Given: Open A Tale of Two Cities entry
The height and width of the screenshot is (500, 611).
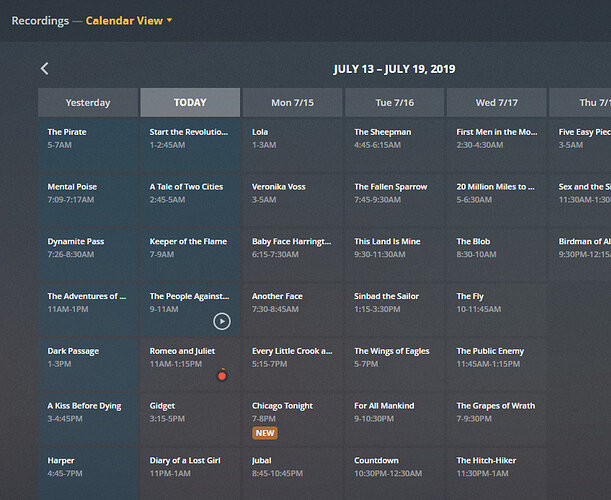Looking at the screenshot, I should [x=190, y=200].
